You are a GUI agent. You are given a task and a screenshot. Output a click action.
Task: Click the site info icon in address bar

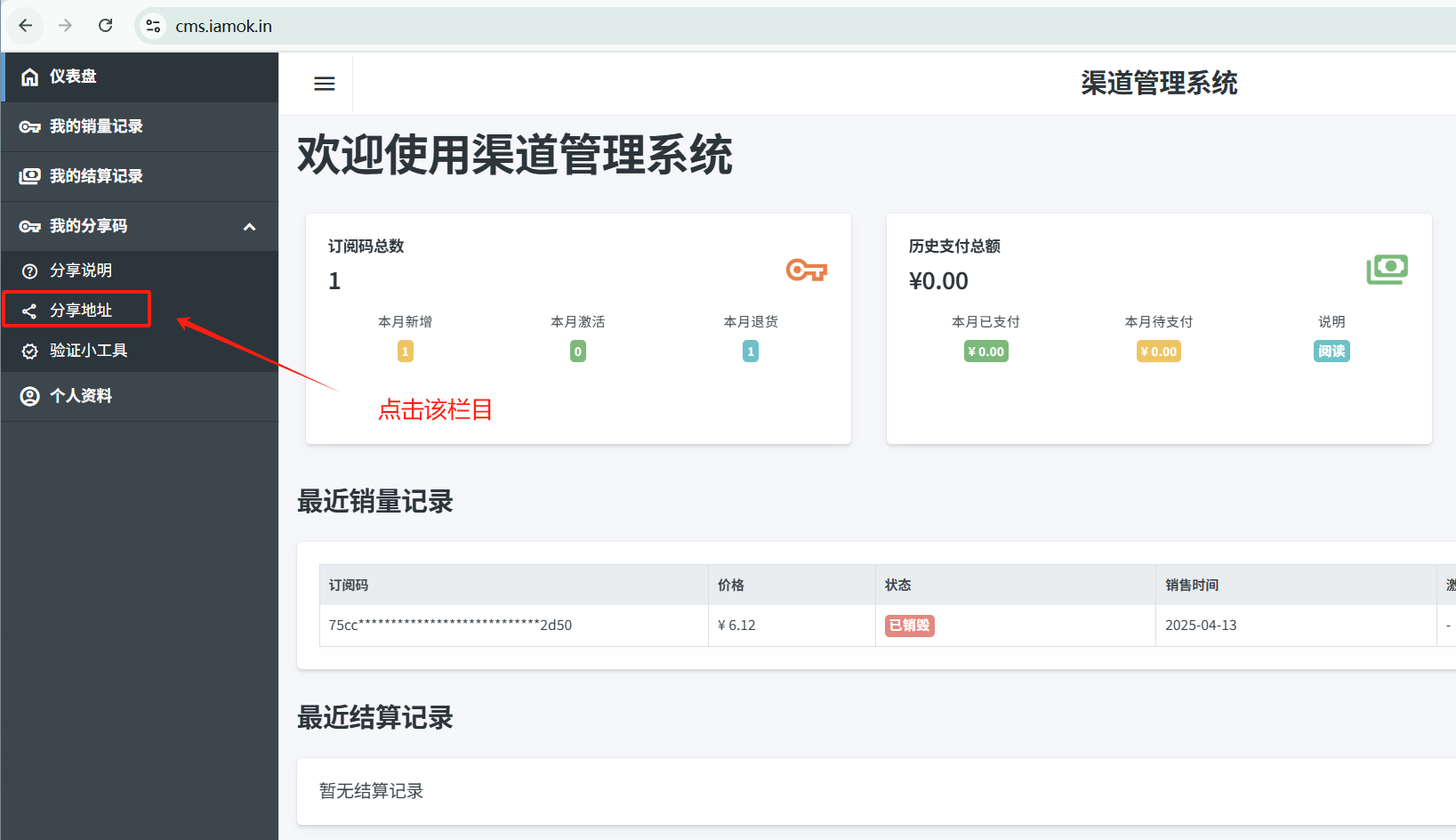point(153,26)
